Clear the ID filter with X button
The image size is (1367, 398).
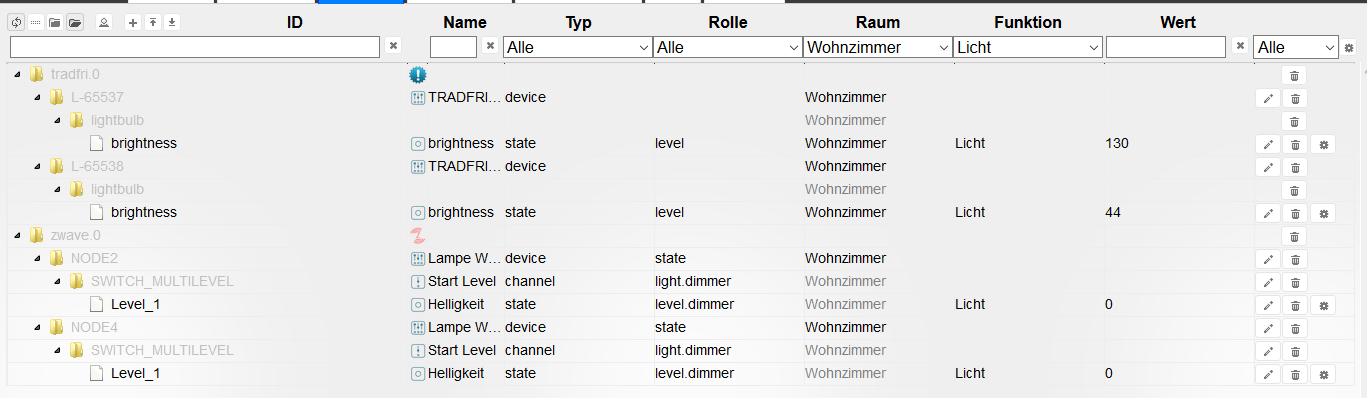coord(393,46)
